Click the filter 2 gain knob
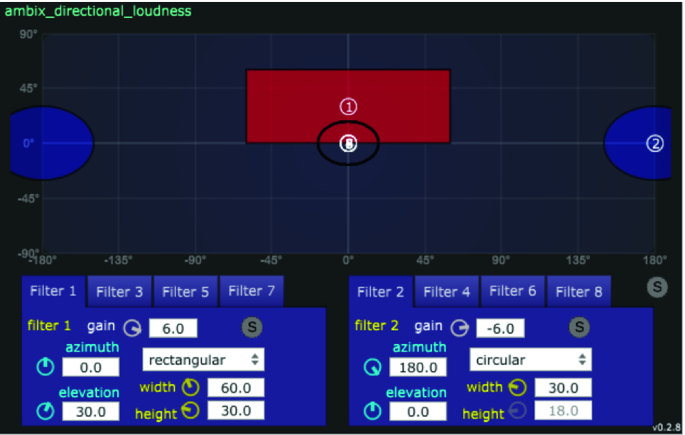Image resolution: width=685 pixels, height=435 pixels. [460, 327]
